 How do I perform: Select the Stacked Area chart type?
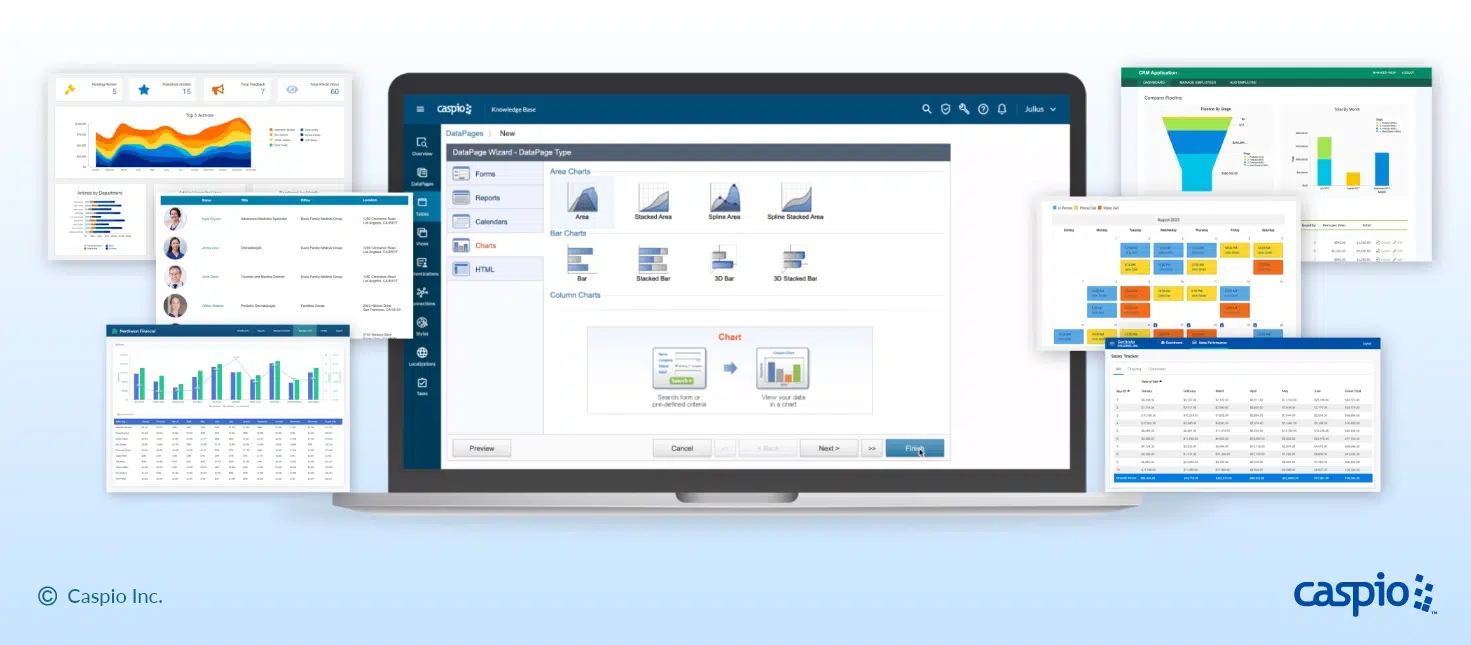point(652,200)
